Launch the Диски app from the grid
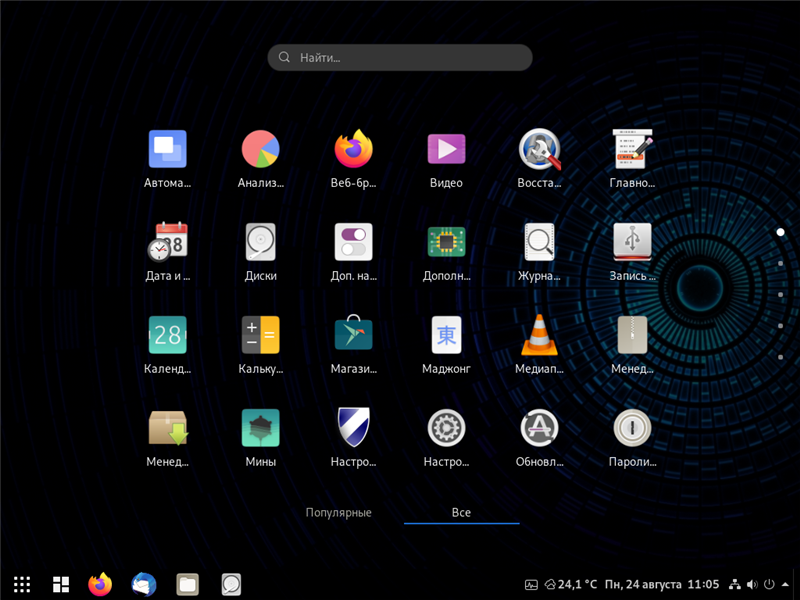Screen dimensions: 800x600 click(260, 252)
